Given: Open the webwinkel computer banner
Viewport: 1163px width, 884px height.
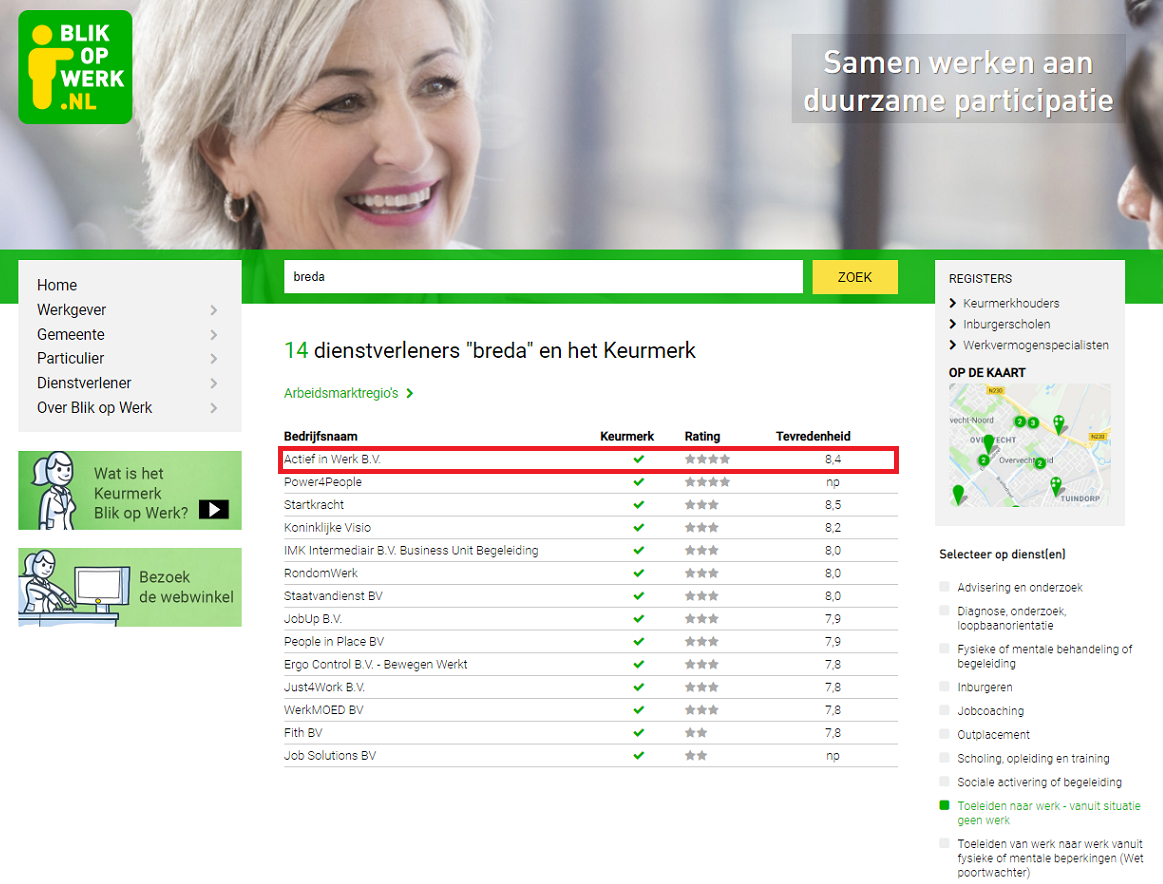Looking at the screenshot, I should [x=129, y=587].
